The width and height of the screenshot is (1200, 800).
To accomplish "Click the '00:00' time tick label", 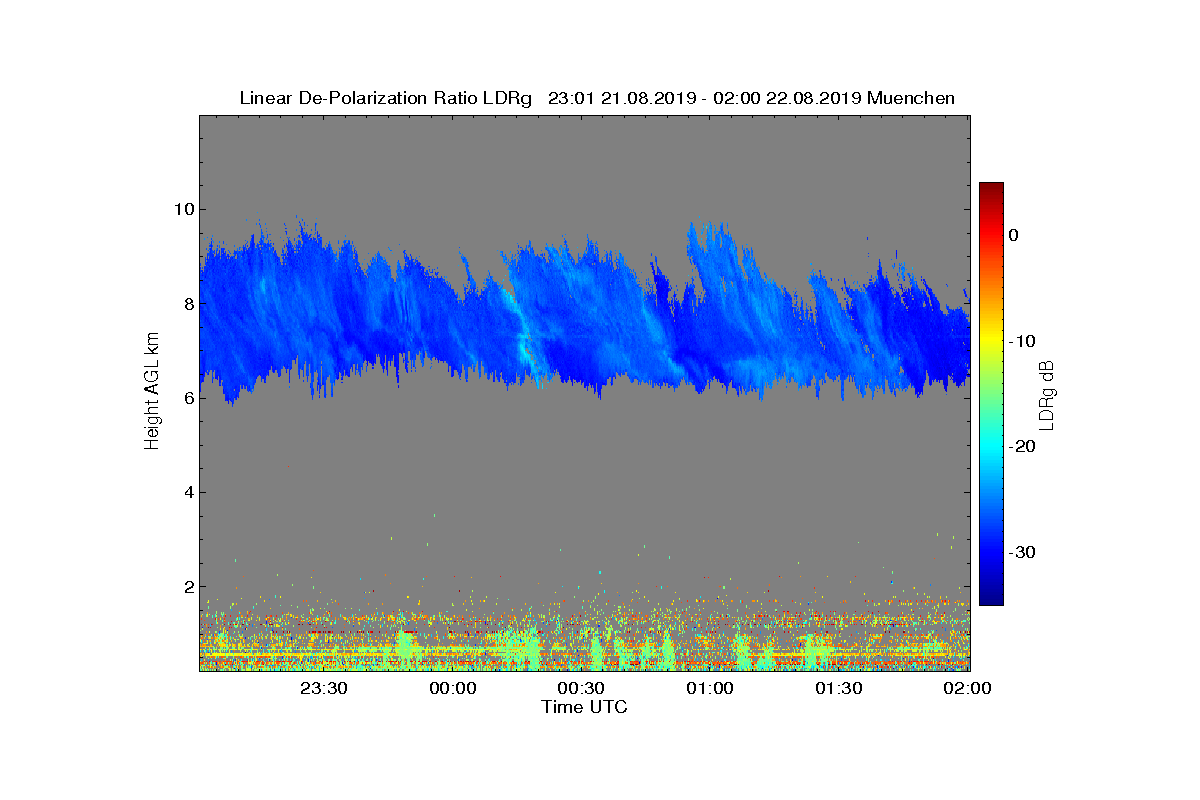I will (452, 688).
